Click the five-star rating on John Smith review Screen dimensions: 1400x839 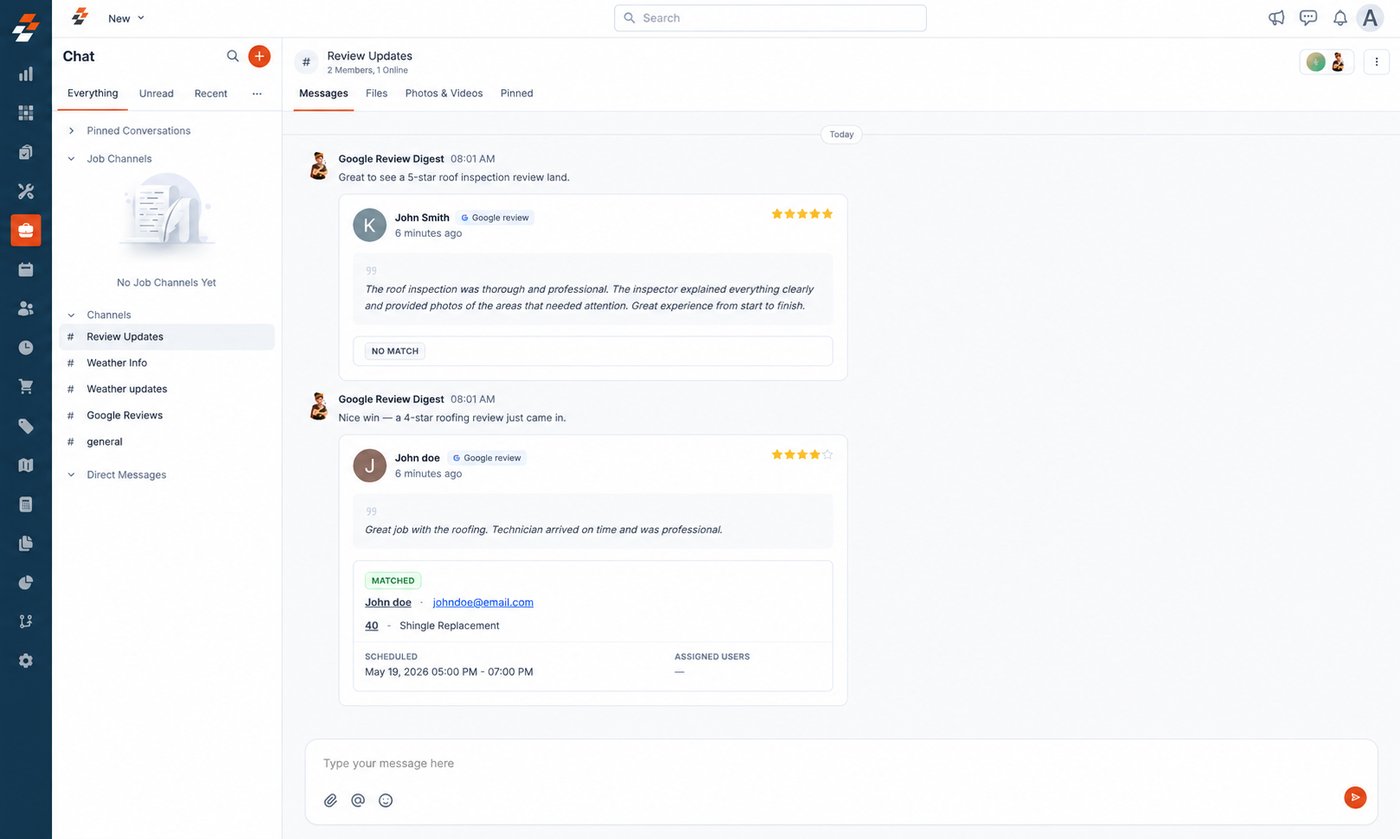click(x=802, y=214)
